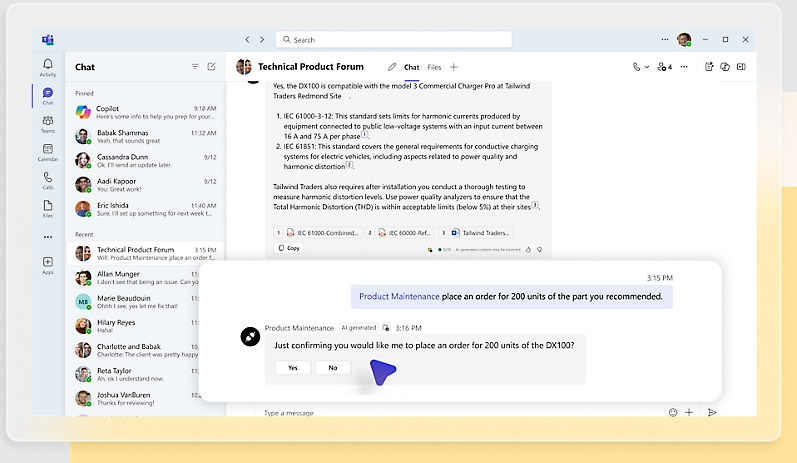This screenshot has width=797, height=463.
Task: Open the Joshua VanBuren chat
Action: 134,398
